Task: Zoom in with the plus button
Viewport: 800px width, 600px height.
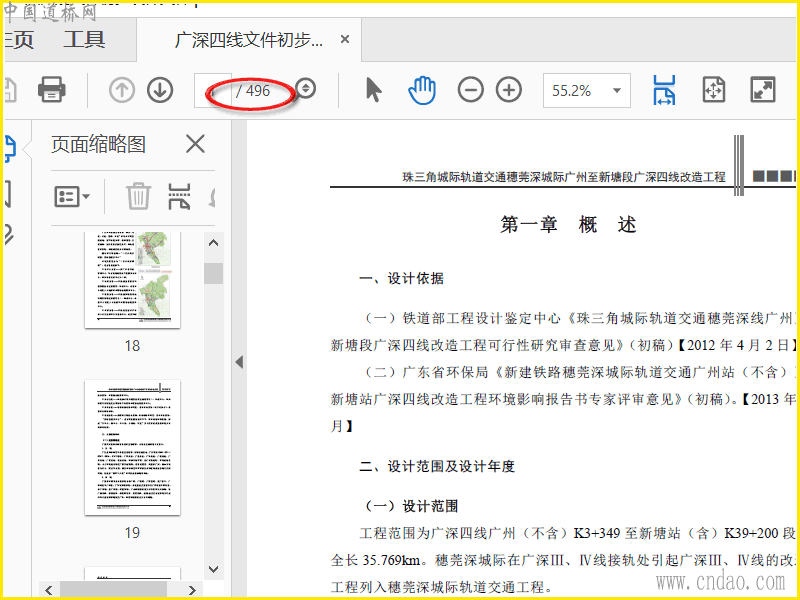Action: click(509, 90)
